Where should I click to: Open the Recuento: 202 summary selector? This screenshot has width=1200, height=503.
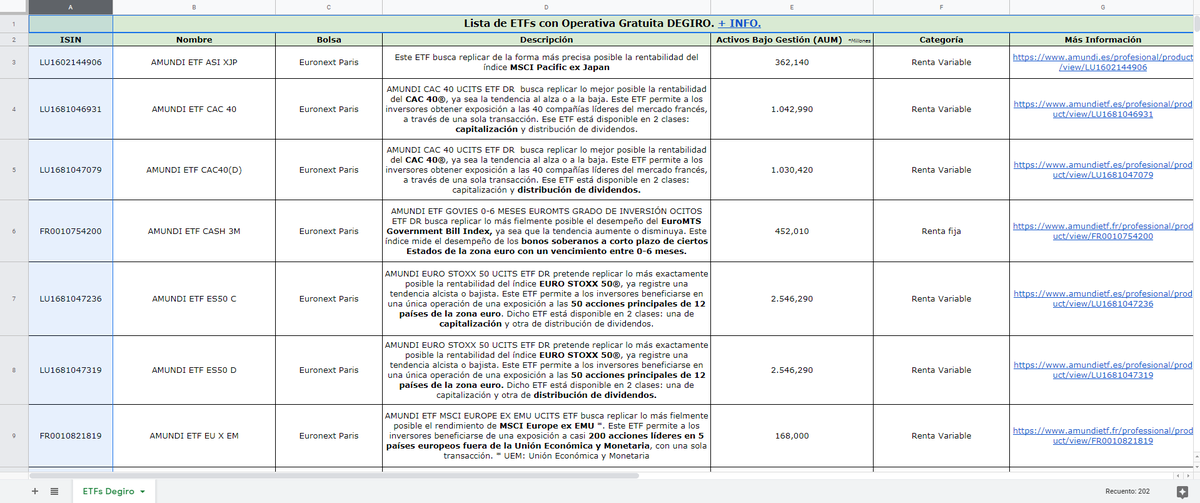tap(1127, 492)
